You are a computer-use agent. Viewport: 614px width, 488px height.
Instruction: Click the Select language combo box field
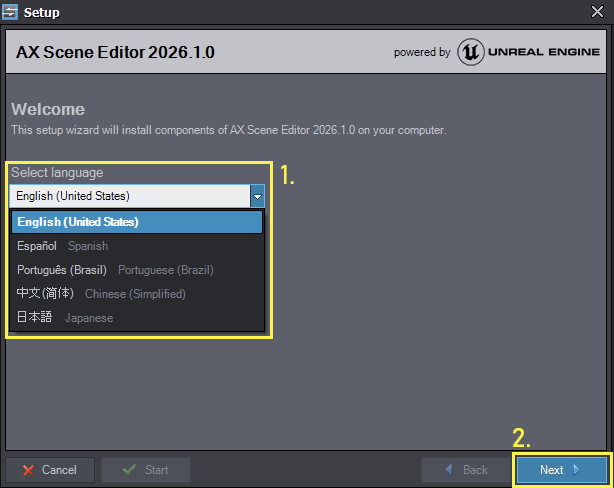coord(130,196)
